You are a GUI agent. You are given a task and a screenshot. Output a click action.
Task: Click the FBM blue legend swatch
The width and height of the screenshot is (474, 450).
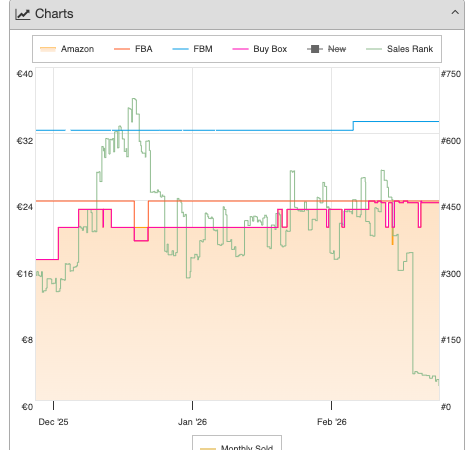[180, 49]
